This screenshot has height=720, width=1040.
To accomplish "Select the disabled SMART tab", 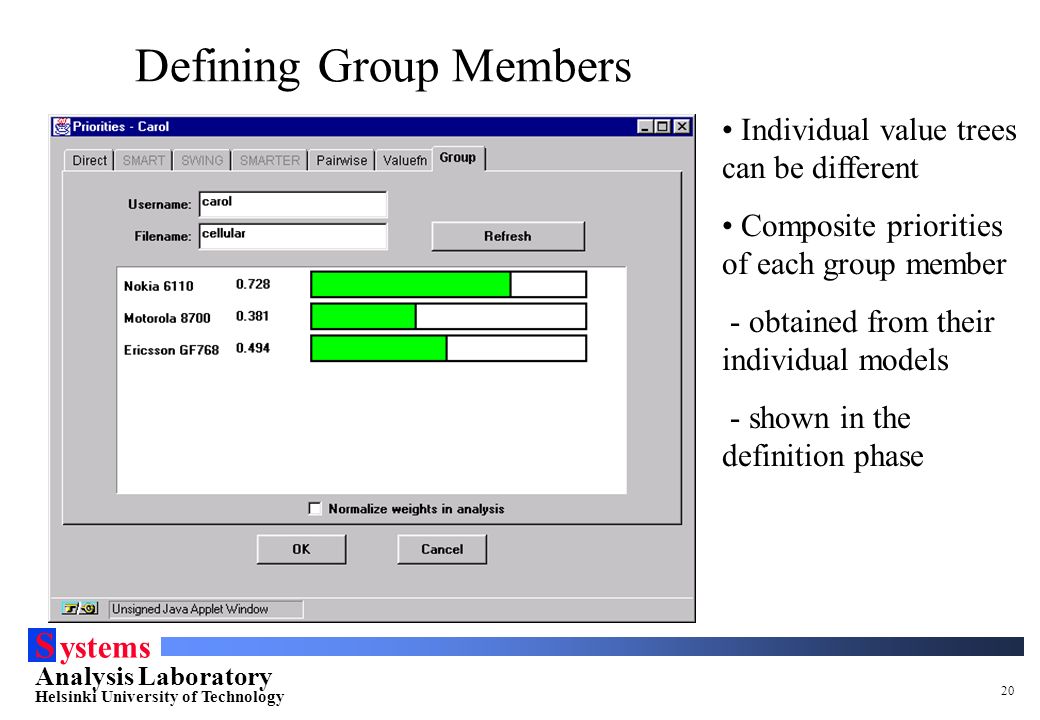I will click(x=143, y=160).
